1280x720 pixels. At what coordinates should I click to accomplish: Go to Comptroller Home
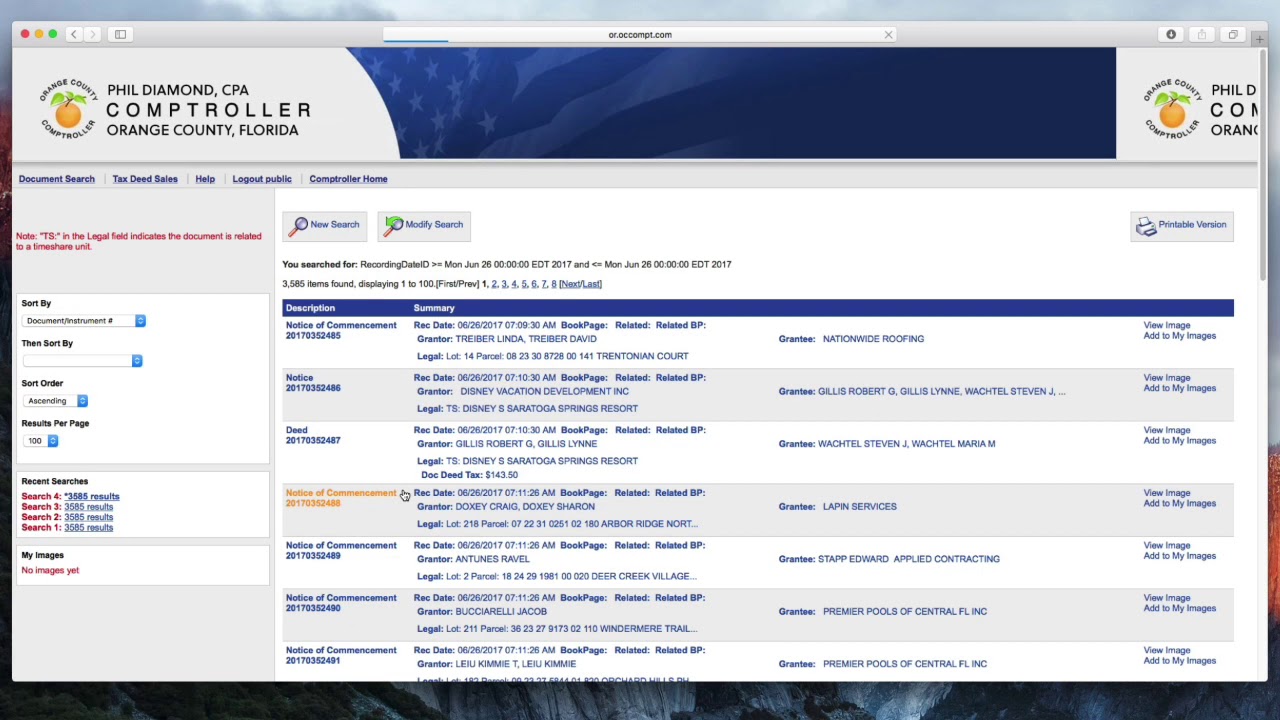348,179
